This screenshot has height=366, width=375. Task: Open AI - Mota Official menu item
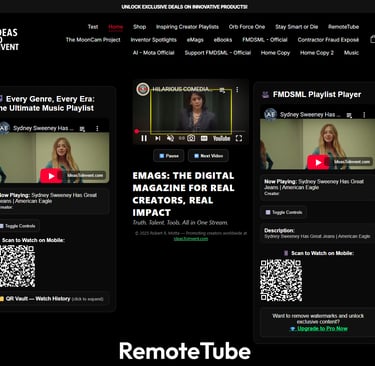click(154, 53)
